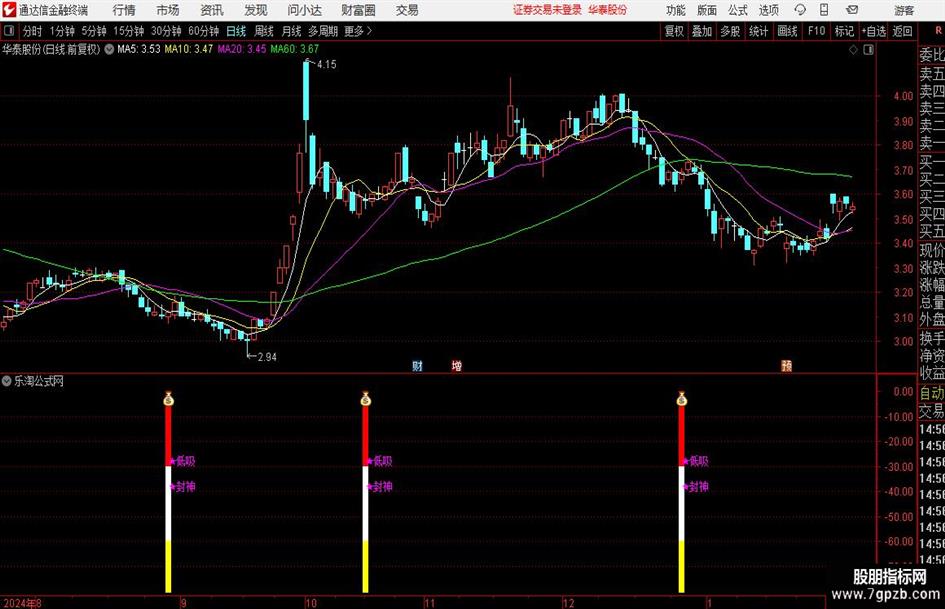Click MA5: 3.53 indicator value
Viewport: 945px width, 609px height.
pos(139,49)
